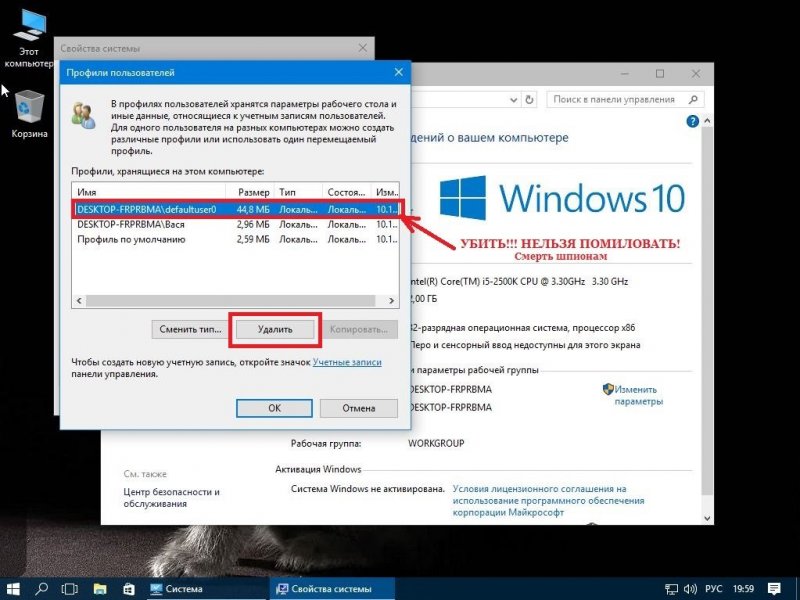The image size is (800, 600).
Task: Click the 2,96 МБ size cell
Action: pos(253,224)
